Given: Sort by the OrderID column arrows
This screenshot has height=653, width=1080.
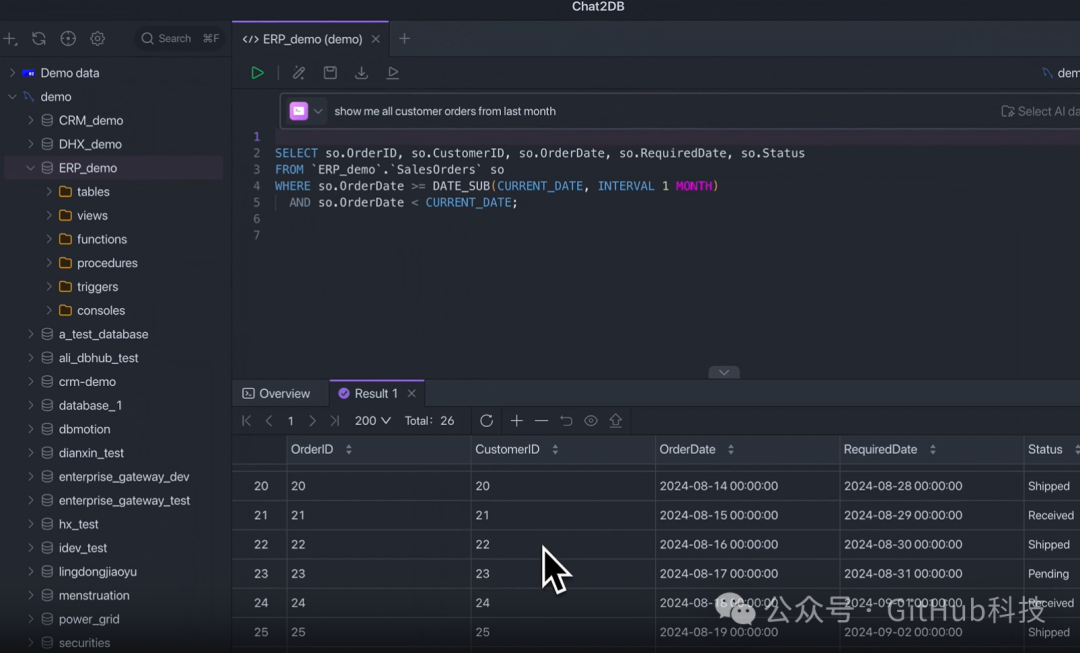Looking at the screenshot, I should point(348,450).
